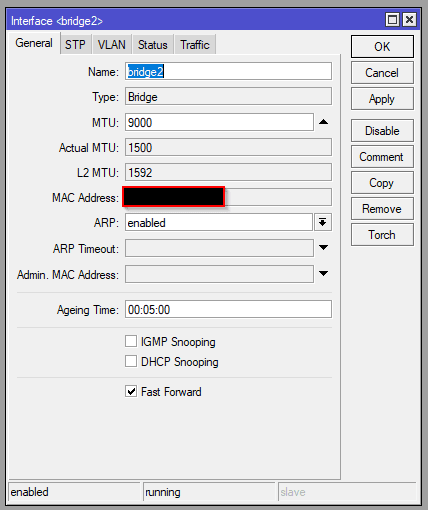Click the Type field showing Bridge

(x=228, y=96)
